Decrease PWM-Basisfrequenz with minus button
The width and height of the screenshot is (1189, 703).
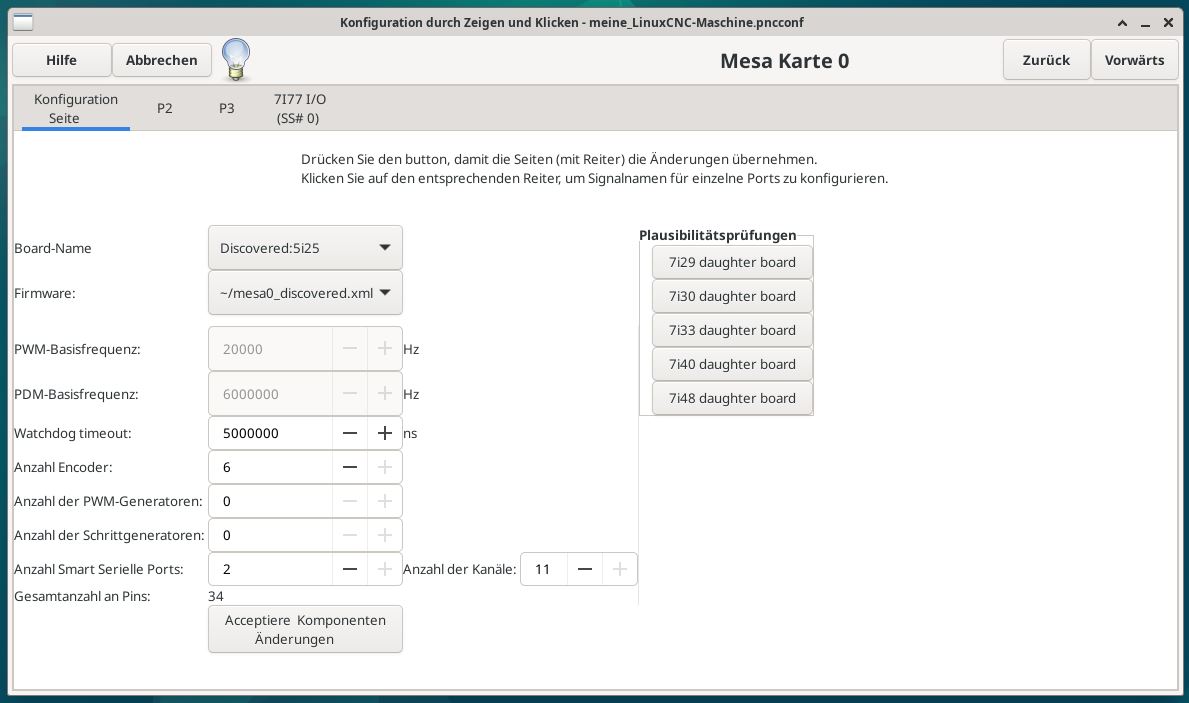[350, 349]
